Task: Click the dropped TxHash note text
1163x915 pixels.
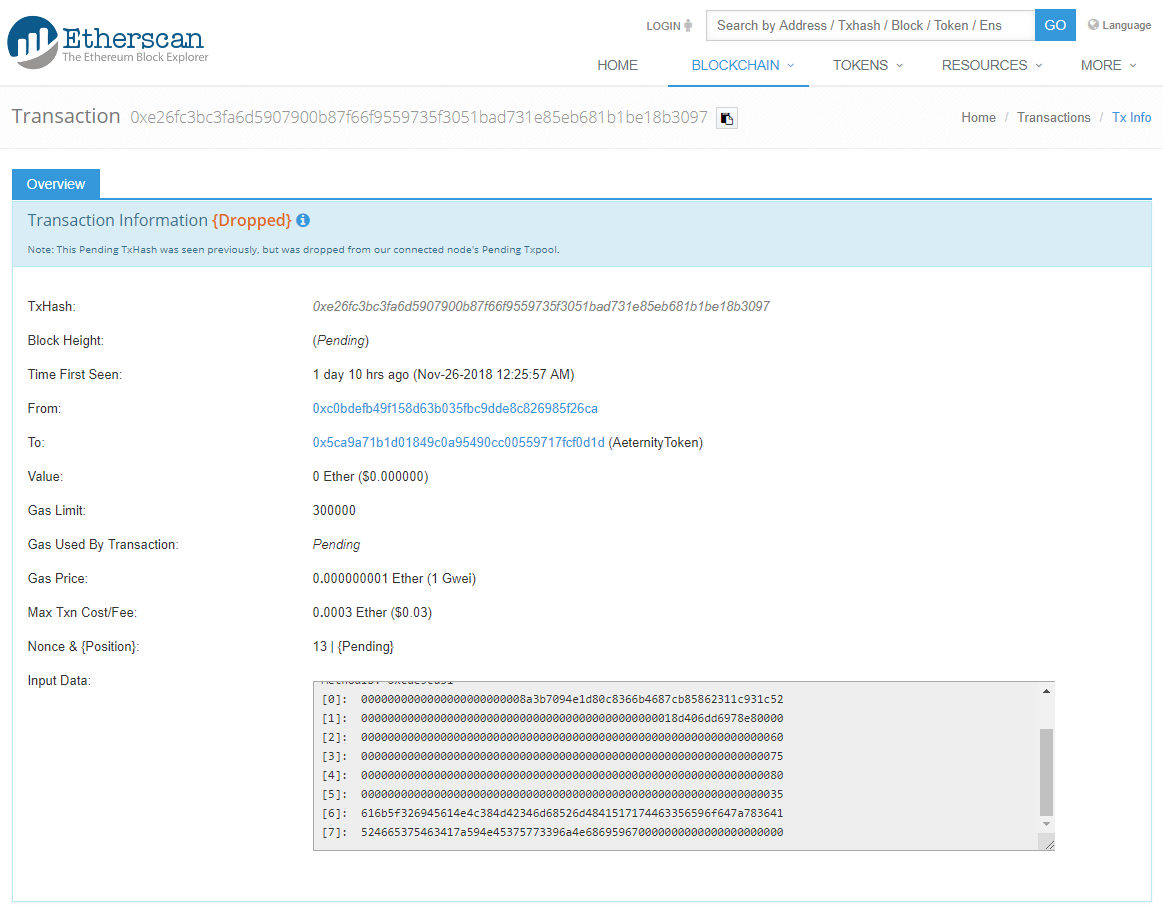Action: [293, 250]
